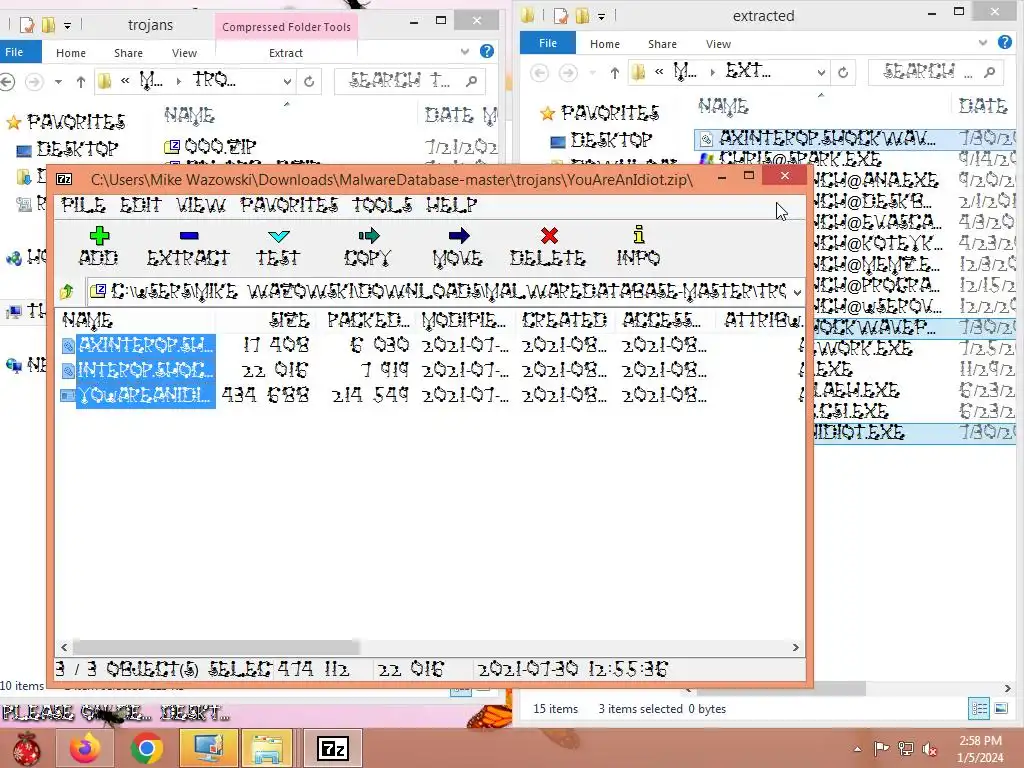
Task: Go up a folder in extracted window
Action: (x=615, y=72)
